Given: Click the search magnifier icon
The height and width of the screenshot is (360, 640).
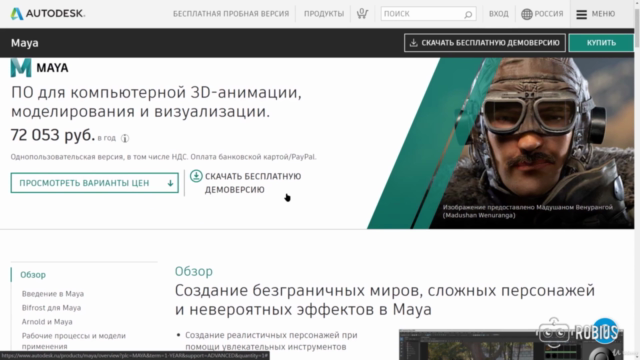Looking at the screenshot, I should (468, 14).
